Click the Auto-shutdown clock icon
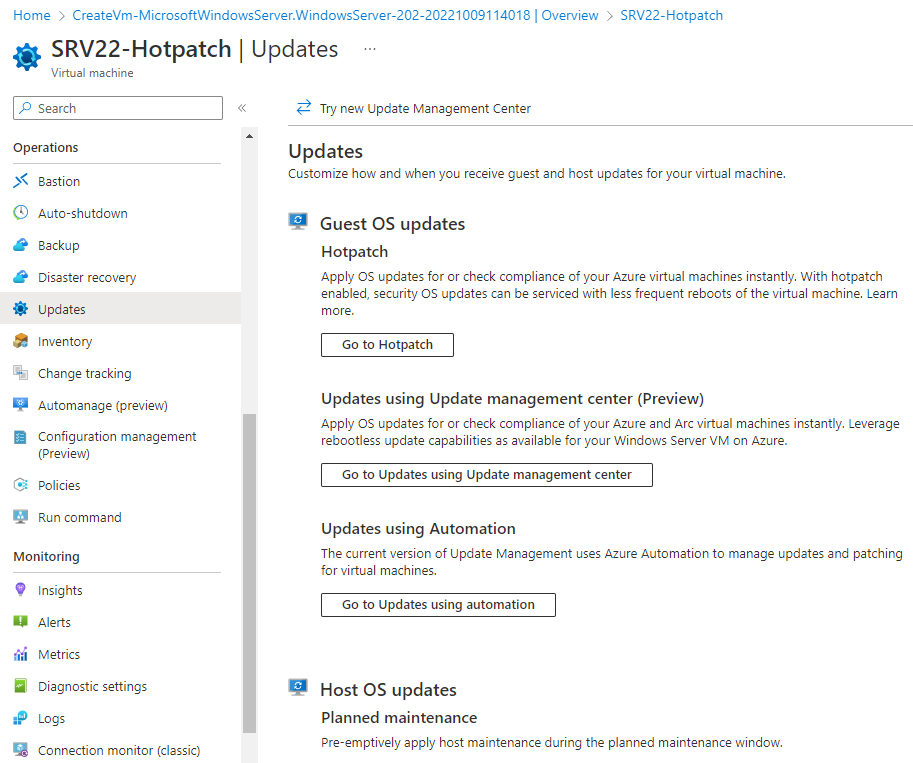The image size is (913, 763). click(20, 213)
